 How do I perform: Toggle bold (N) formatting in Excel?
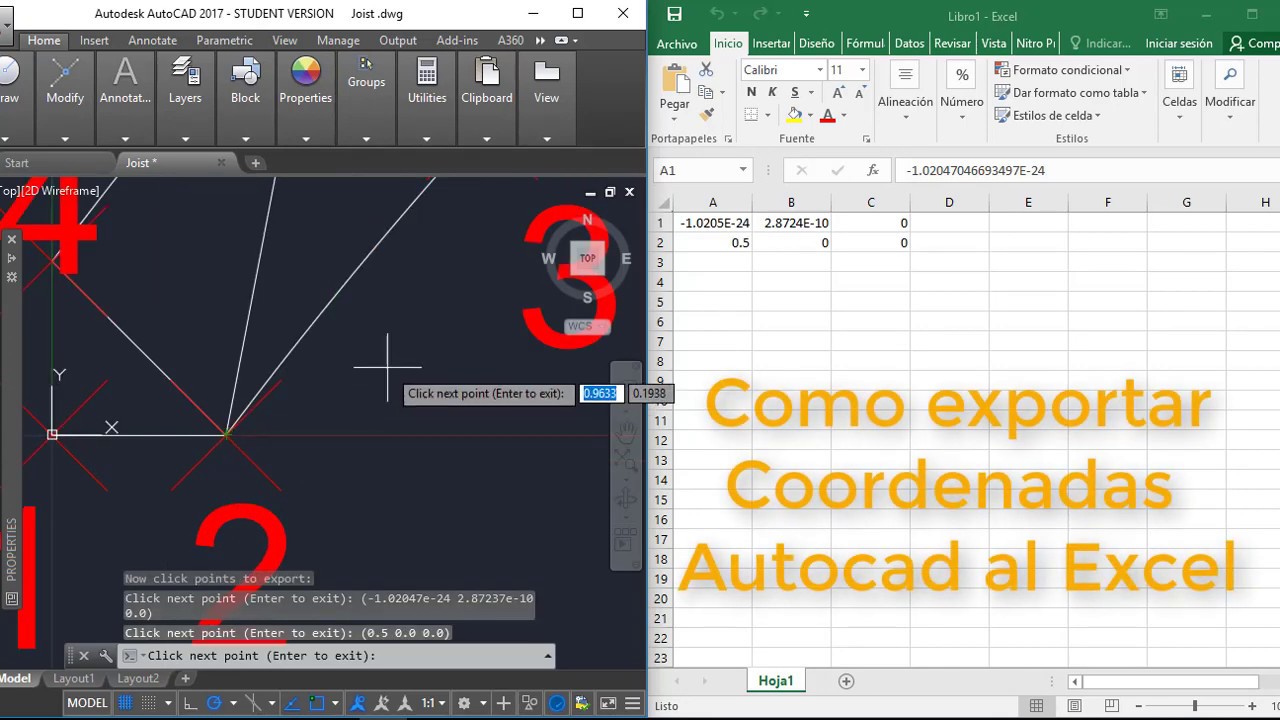click(752, 92)
